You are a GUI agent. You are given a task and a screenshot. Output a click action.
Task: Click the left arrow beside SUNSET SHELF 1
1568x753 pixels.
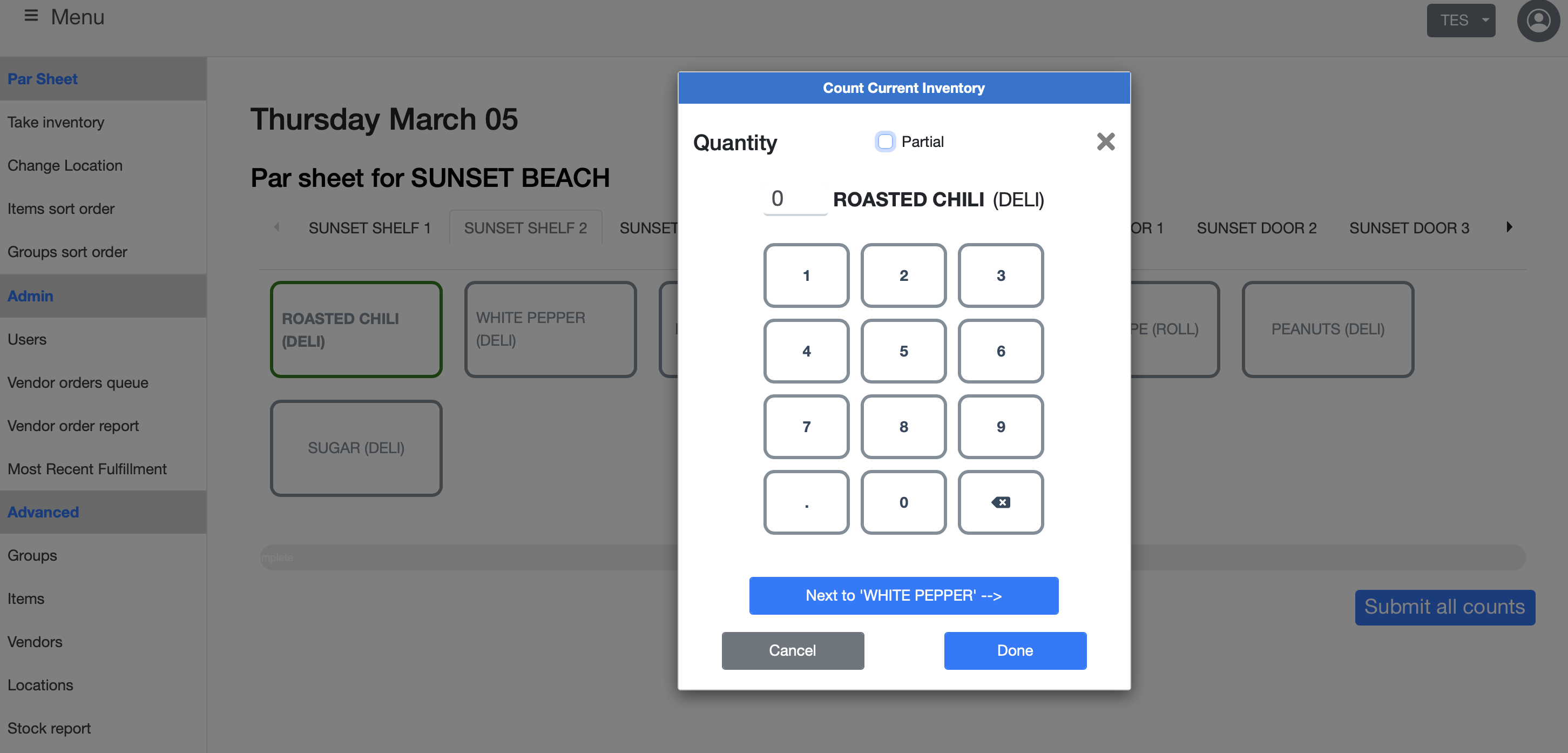(278, 227)
